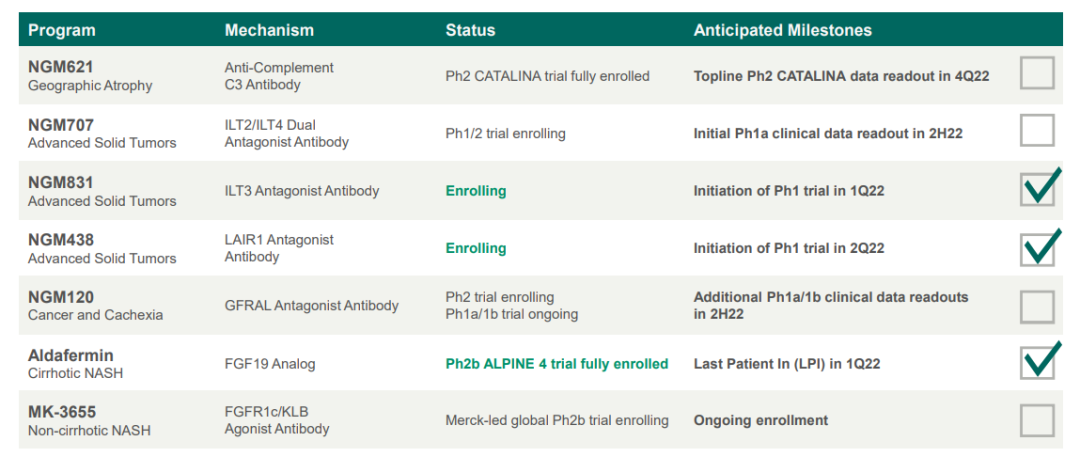Image resolution: width=1080 pixels, height=457 pixels.
Task: Tick the MK-3655 ongoing enrollment checkbox
Action: pyautogui.click(x=1037, y=420)
